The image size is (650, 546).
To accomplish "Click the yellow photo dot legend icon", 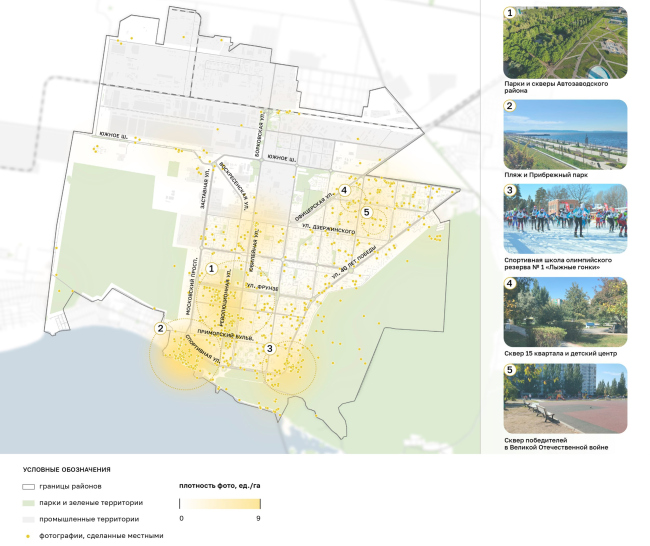I will point(27,536).
